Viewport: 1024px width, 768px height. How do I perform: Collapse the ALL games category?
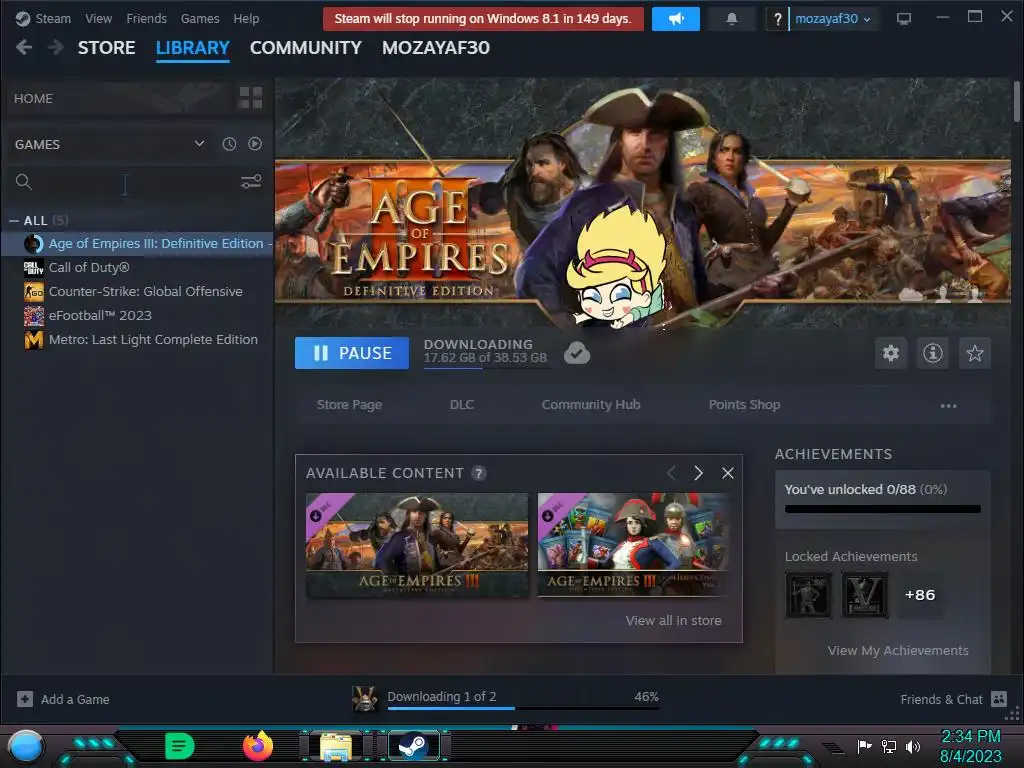[14, 221]
